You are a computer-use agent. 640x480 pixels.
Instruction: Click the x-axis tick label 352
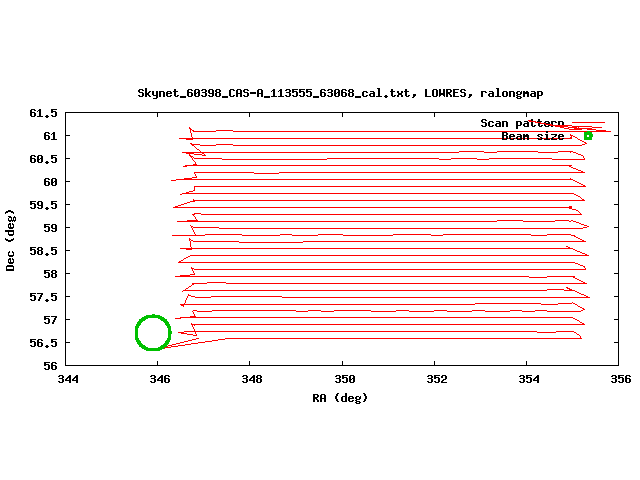(436, 379)
